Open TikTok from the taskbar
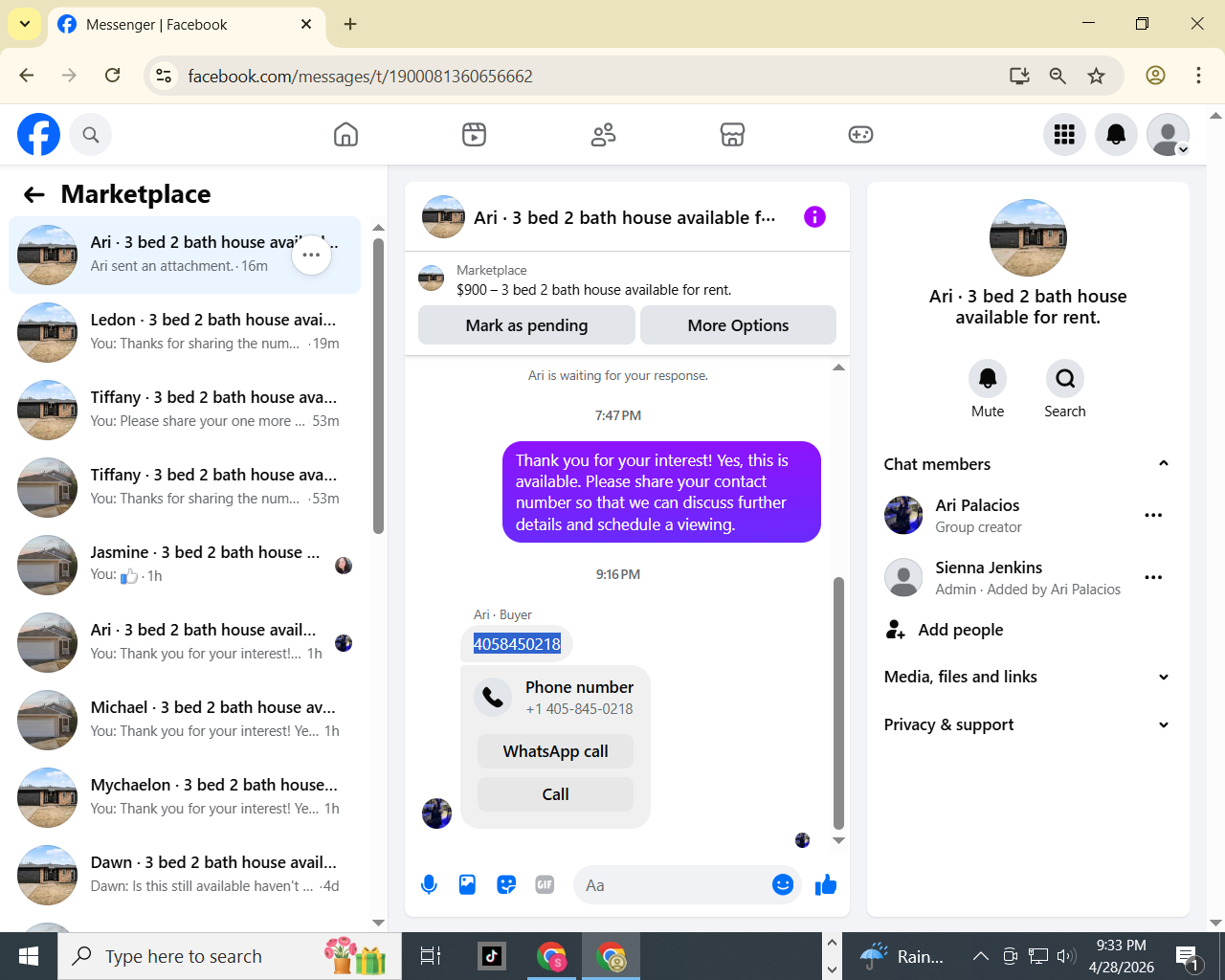1225x980 pixels. click(x=492, y=955)
